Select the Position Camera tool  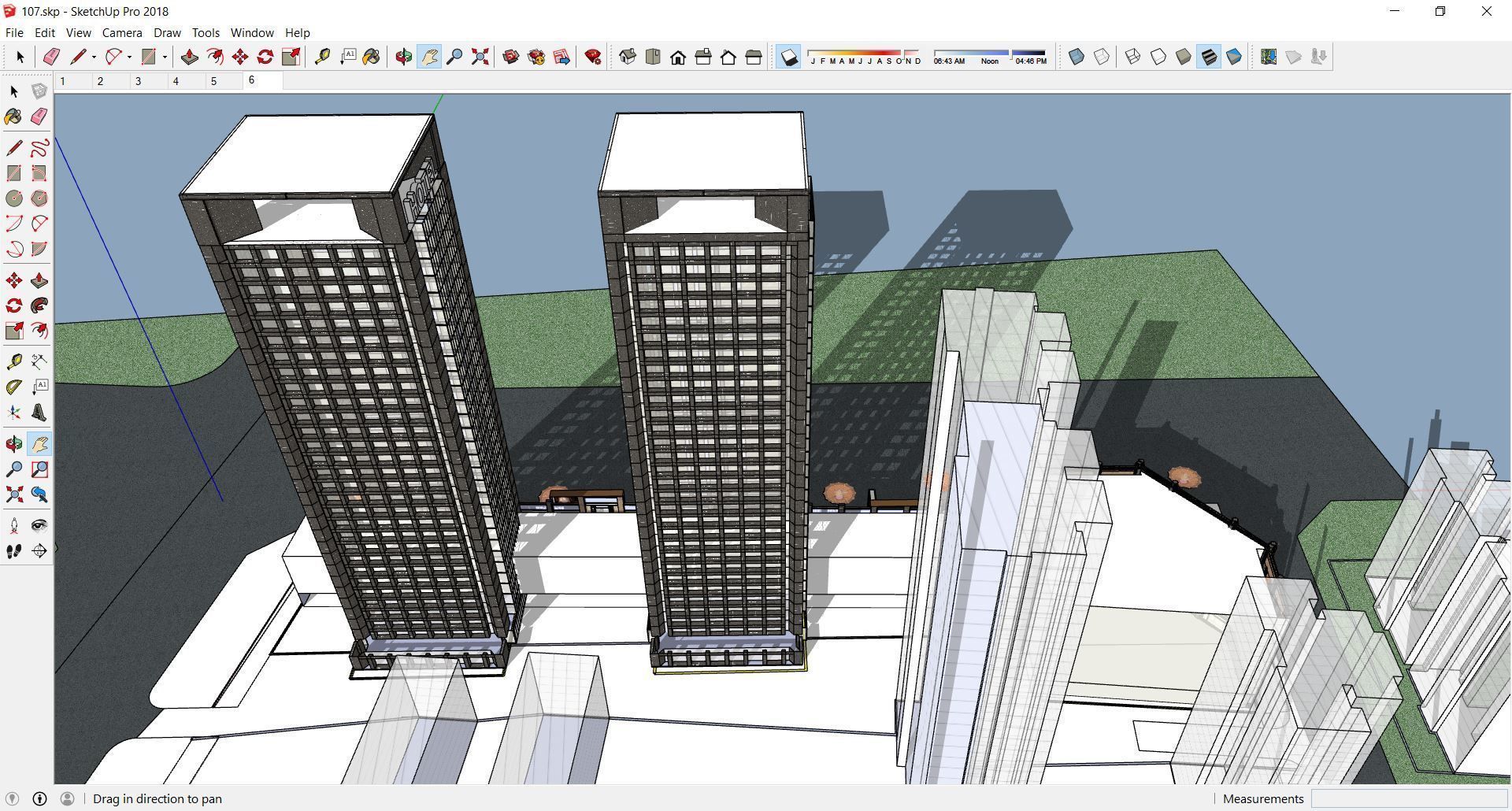(14, 525)
